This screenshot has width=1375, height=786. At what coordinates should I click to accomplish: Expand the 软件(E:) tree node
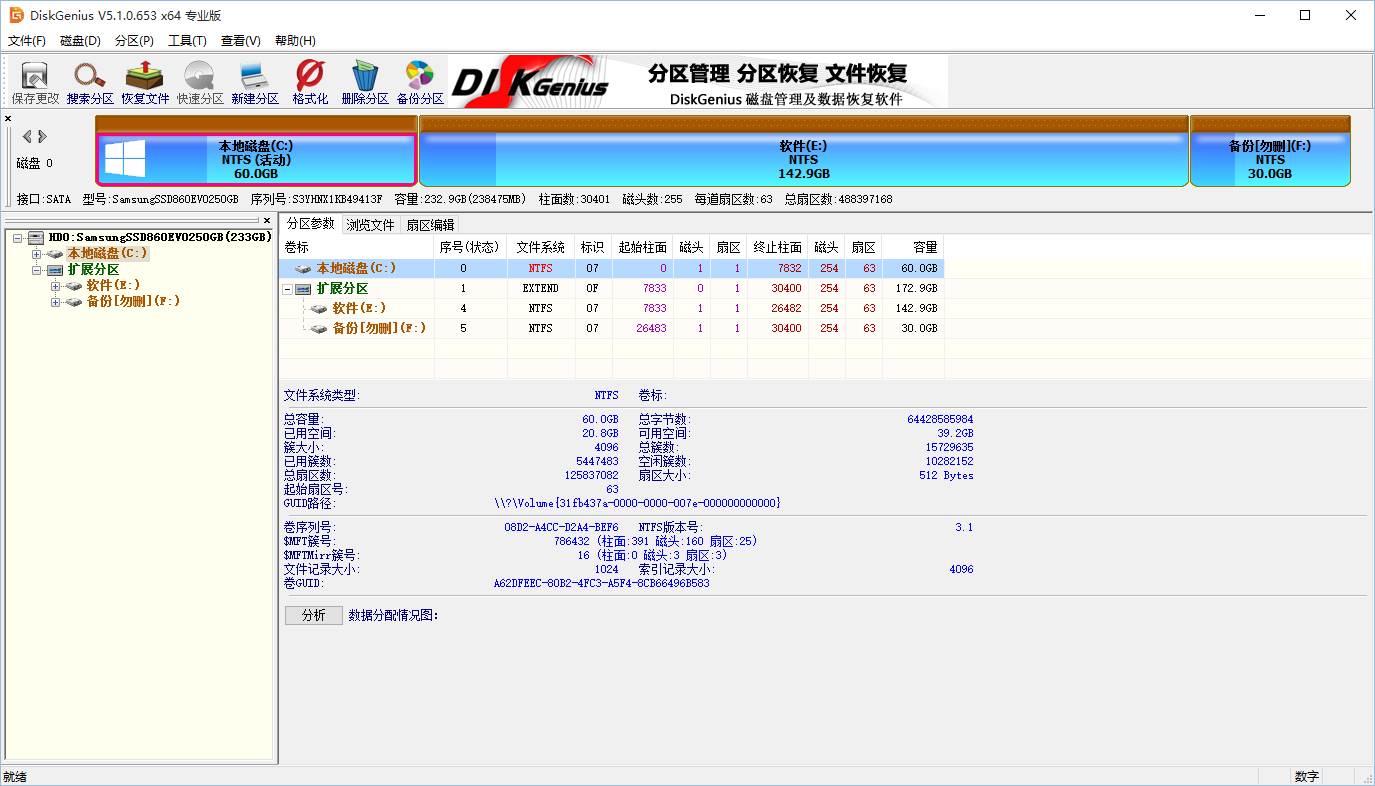point(57,286)
